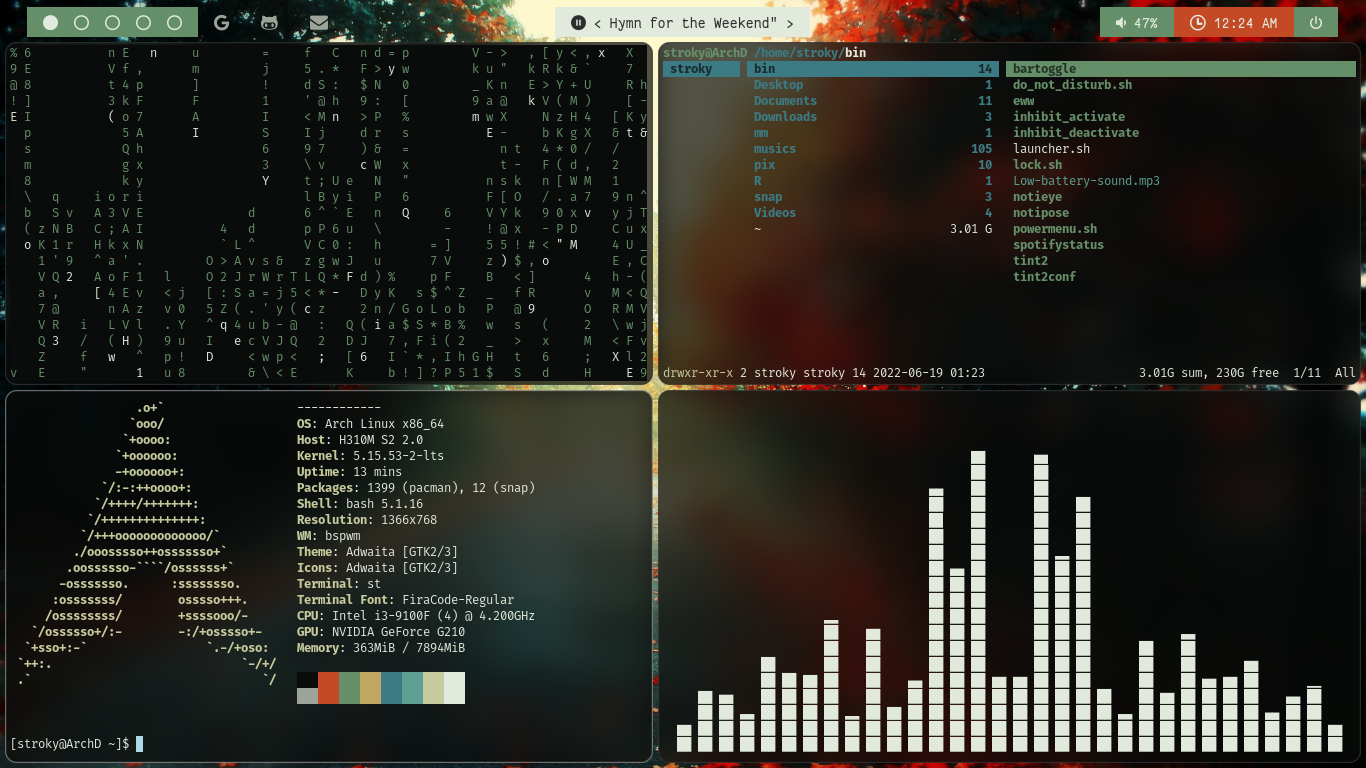This screenshot has width=1366, height=768.
Task: Open the Google launcher icon
Action: pos(222,22)
